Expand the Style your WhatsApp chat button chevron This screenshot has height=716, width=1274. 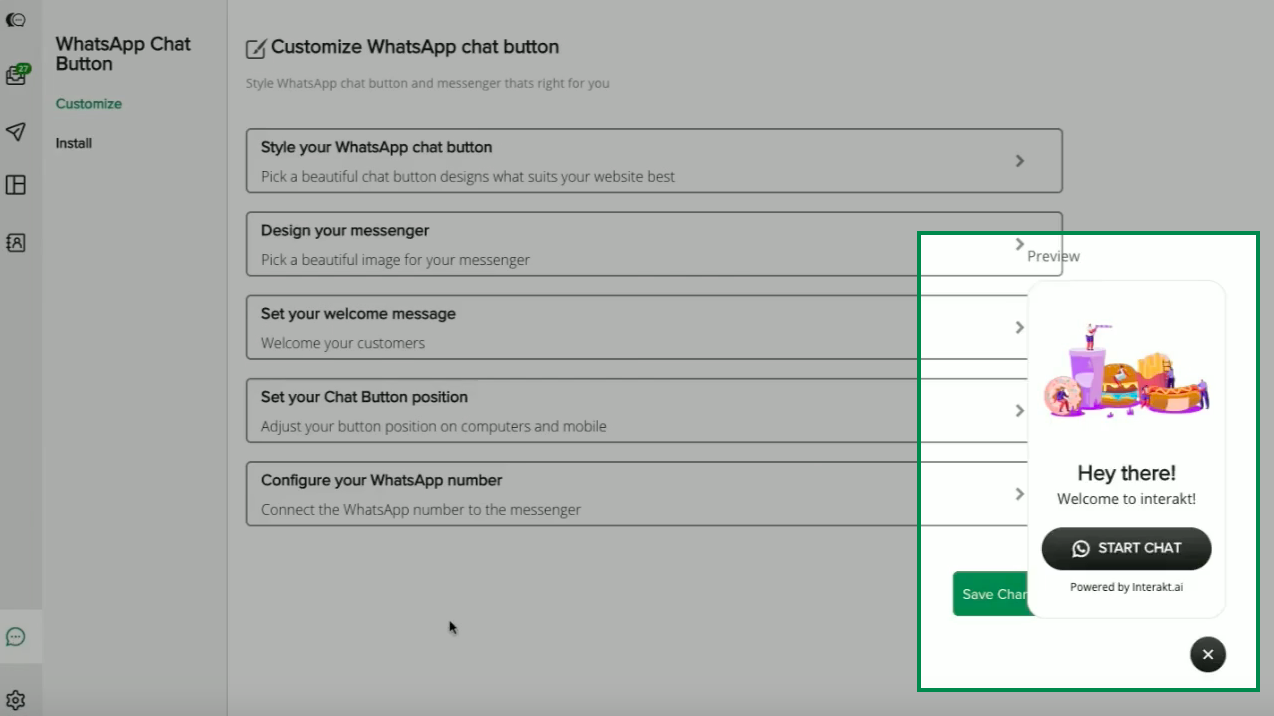point(1020,161)
